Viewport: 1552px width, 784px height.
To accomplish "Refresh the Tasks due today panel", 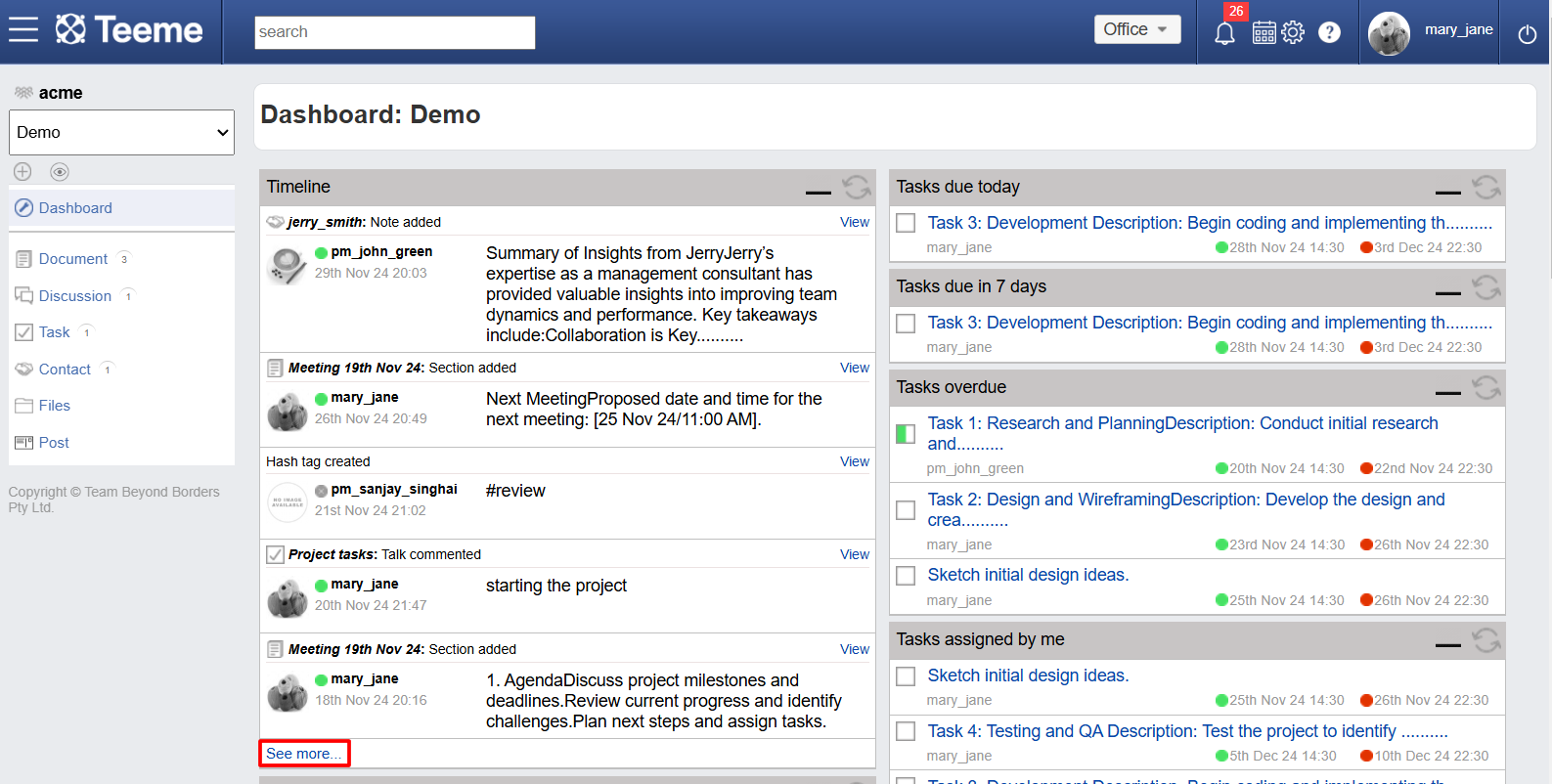I will coord(1486,187).
